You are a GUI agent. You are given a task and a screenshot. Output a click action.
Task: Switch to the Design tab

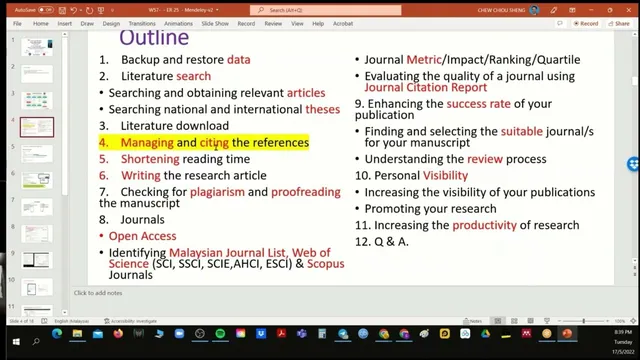[111, 24]
